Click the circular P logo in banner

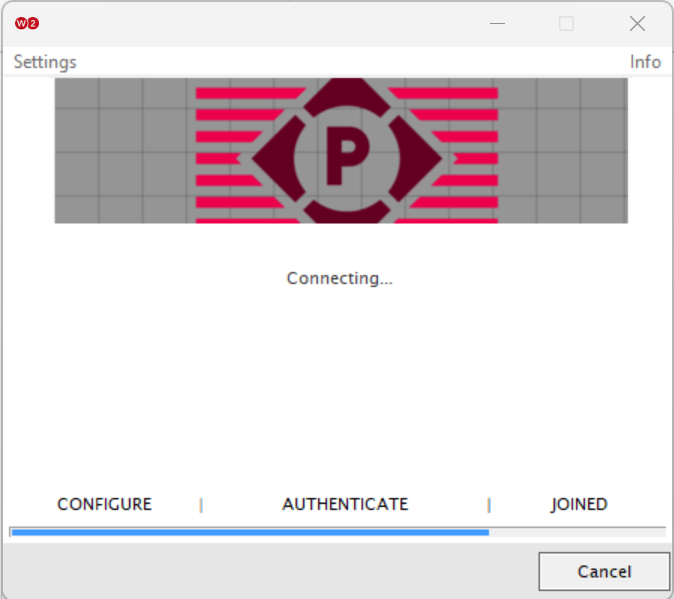point(346,153)
